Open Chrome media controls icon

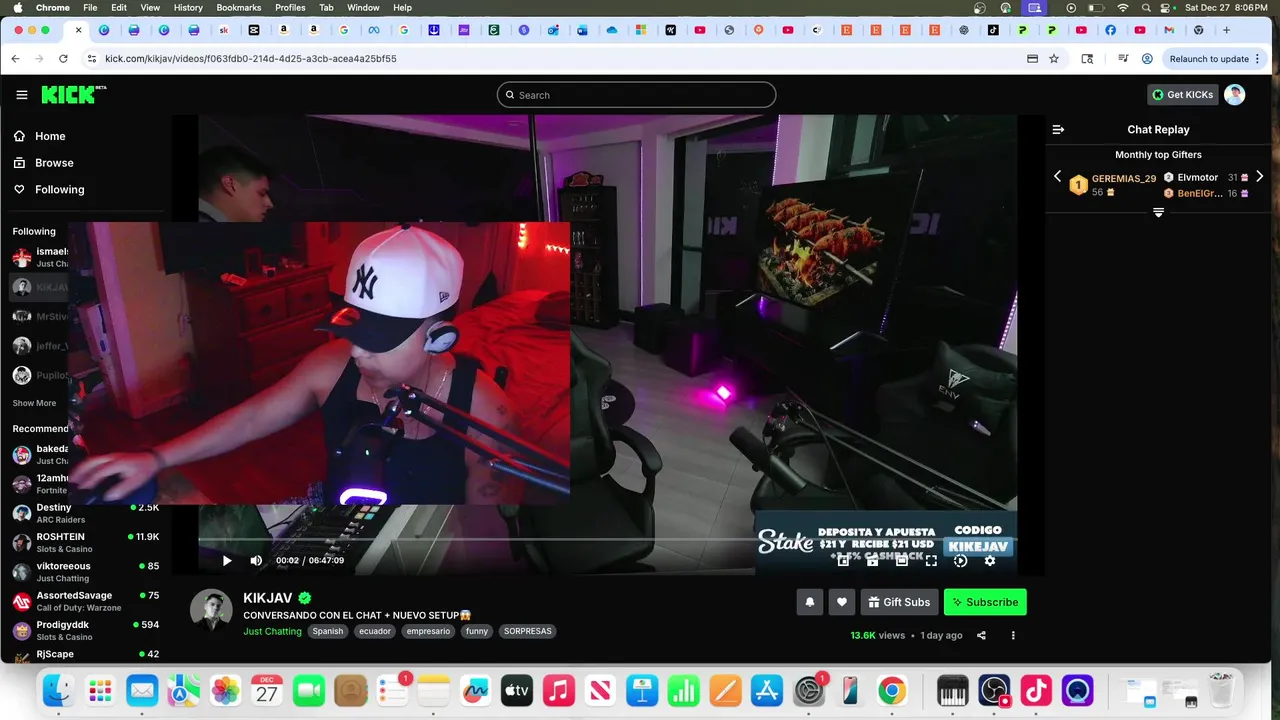tap(1121, 59)
